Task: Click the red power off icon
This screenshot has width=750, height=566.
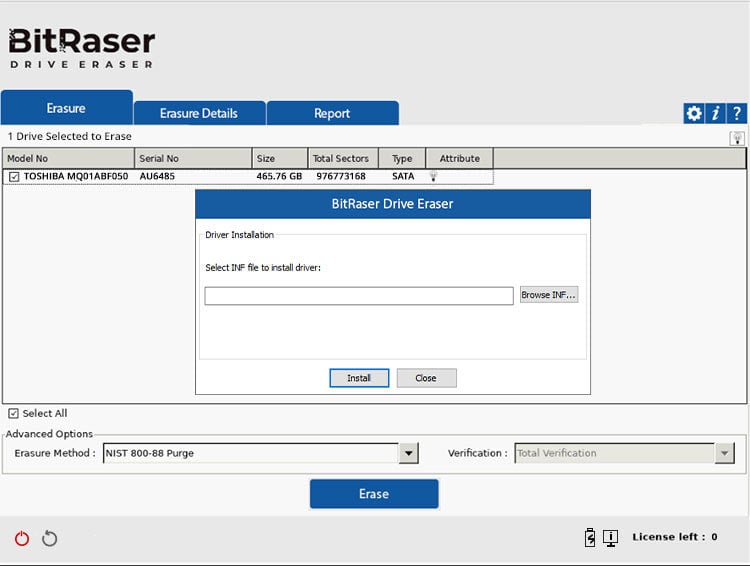Action: pos(22,539)
